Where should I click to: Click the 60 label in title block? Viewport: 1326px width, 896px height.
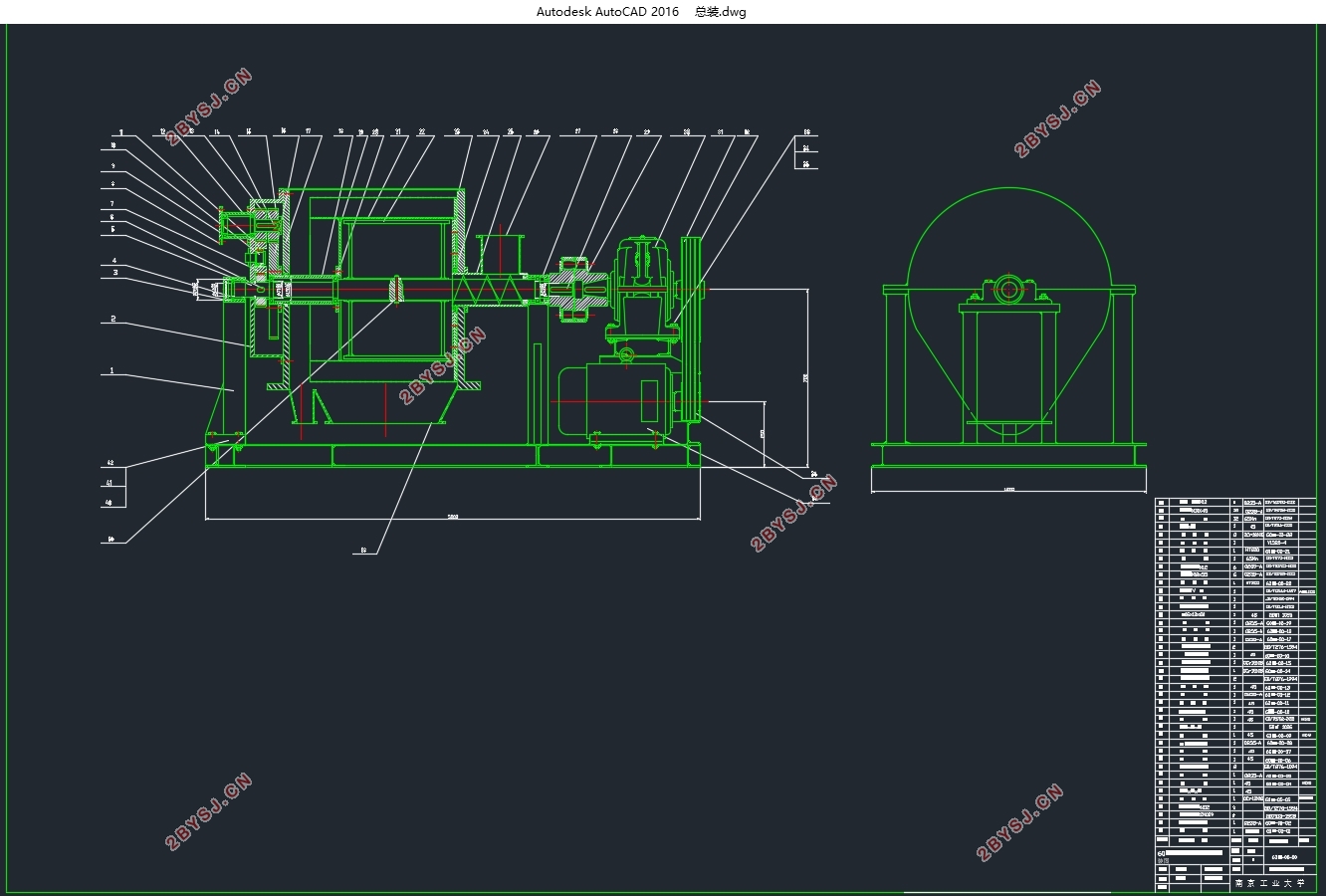pos(1161,853)
